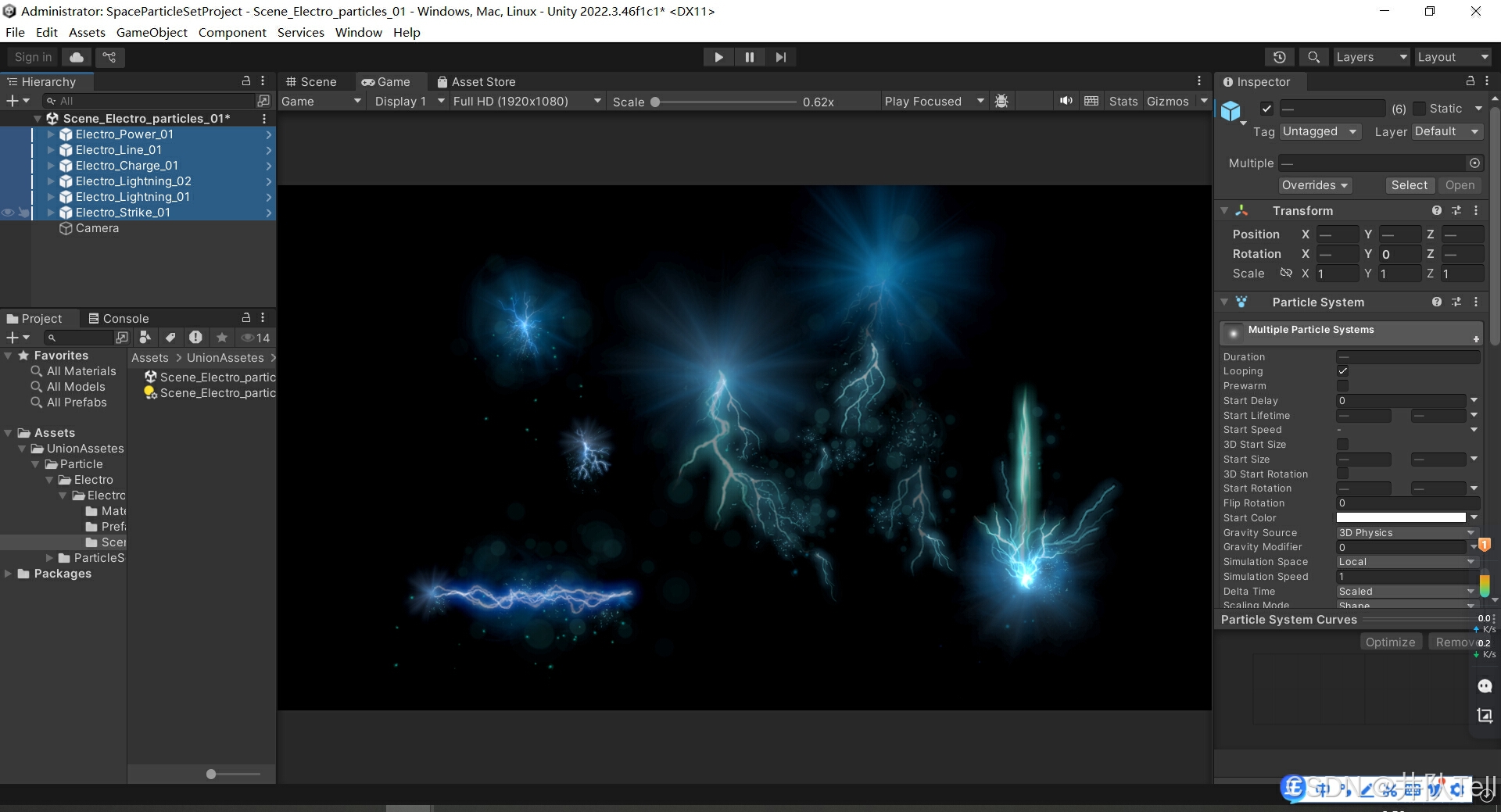Click the Sign in button
This screenshot has height=812, width=1501.
[34, 57]
